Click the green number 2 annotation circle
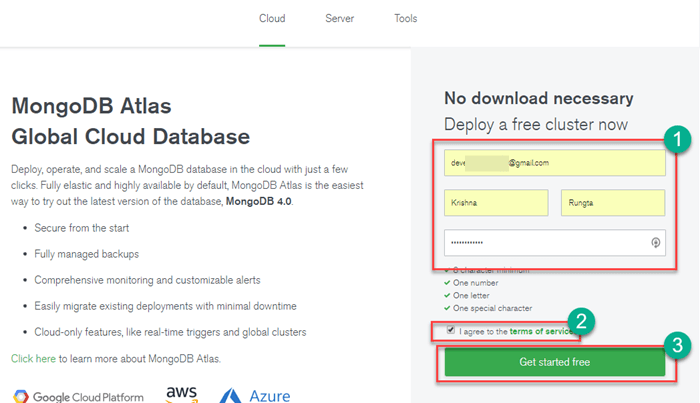Screen dimensions: 700x403 point(585,322)
